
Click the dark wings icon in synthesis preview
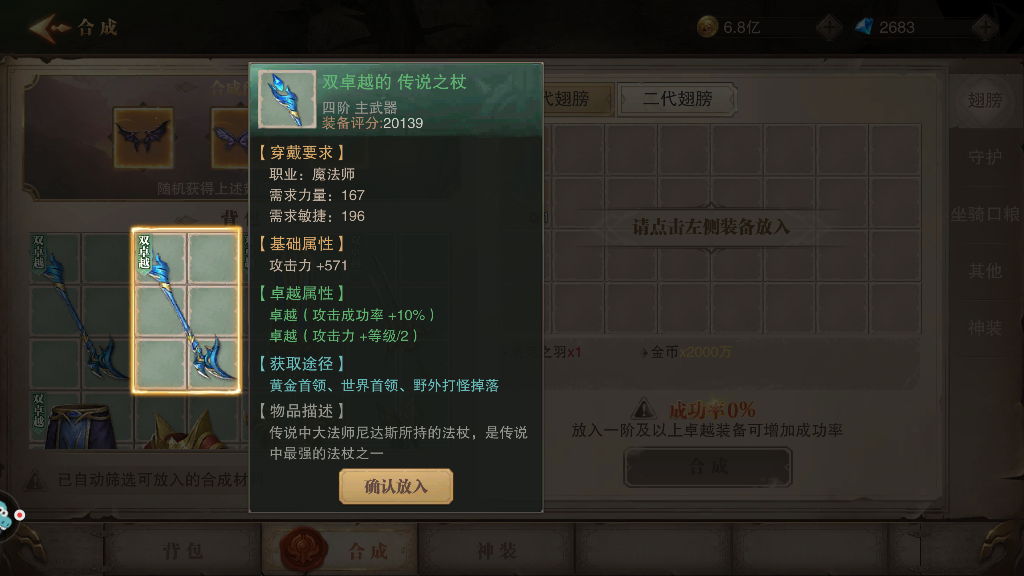point(143,138)
